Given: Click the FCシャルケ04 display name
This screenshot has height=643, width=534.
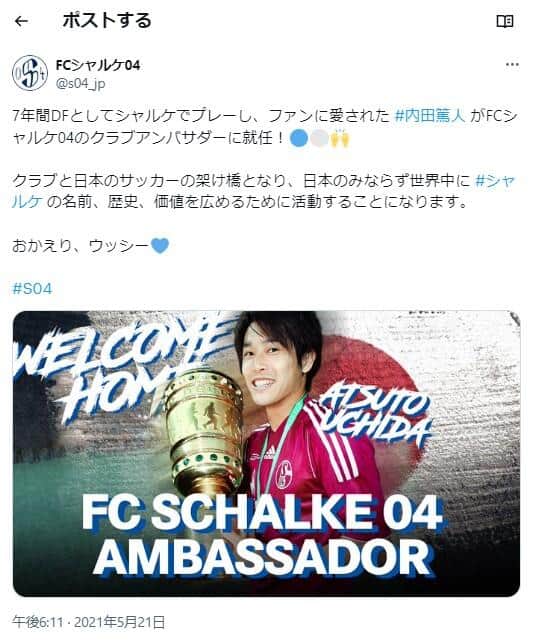Looking at the screenshot, I should tap(98, 65).
